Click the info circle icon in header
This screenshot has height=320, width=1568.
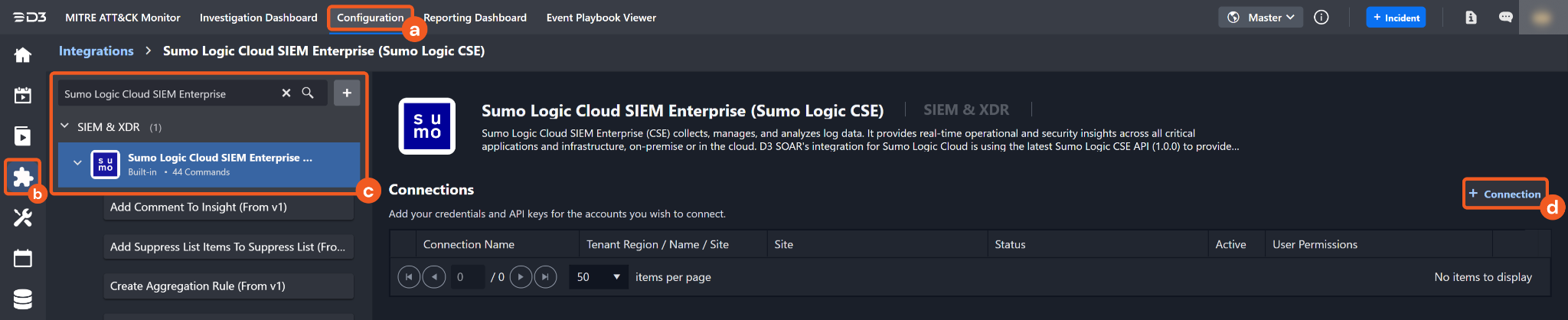coord(1321,18)
